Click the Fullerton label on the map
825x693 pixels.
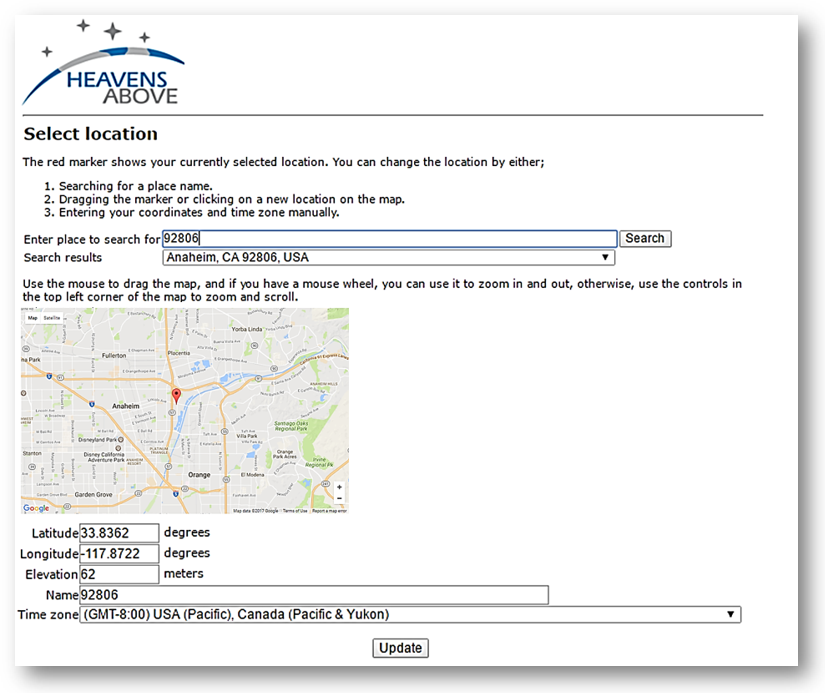[x=114, y=355]
